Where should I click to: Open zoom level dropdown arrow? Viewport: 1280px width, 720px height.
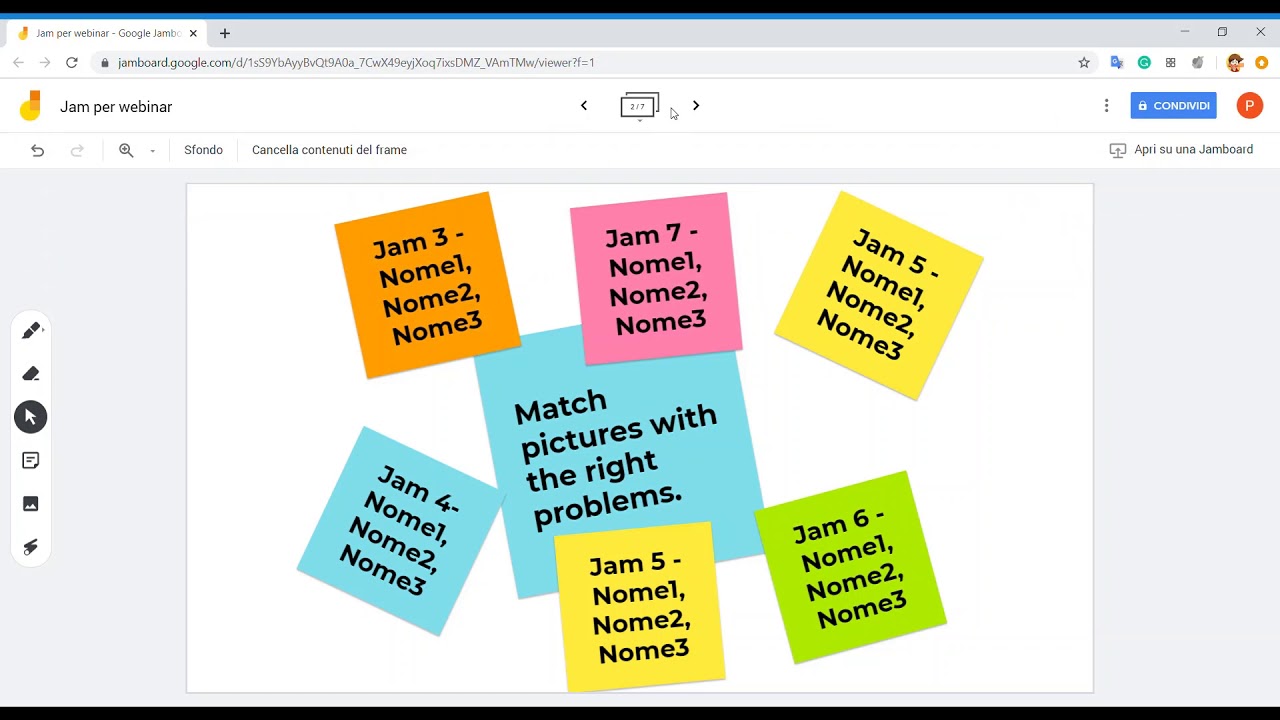click(153, 151)
